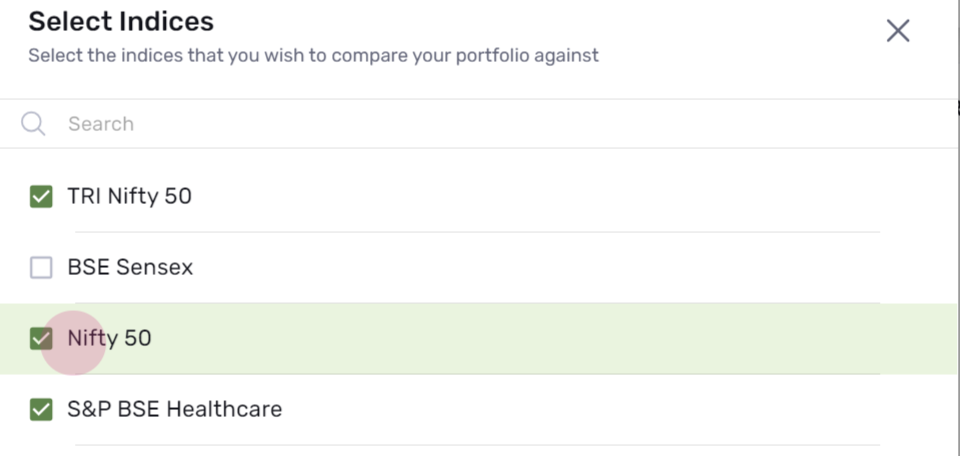The image size is (960, 456).
Task: Select the BSE Sensex label text
Action: pyautogui.click(x=130, y=267)
